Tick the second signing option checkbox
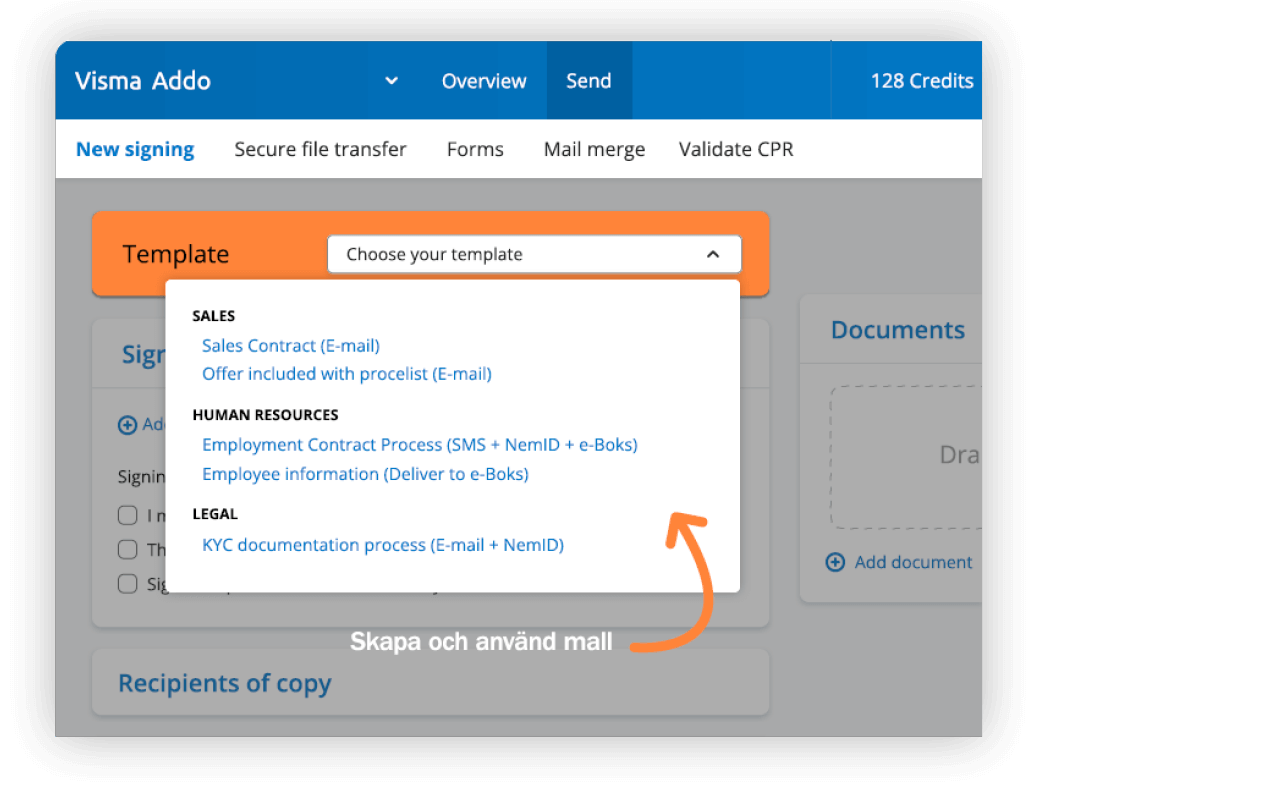The width and height of the screenshot is (1280, 786). pos(127,549)
